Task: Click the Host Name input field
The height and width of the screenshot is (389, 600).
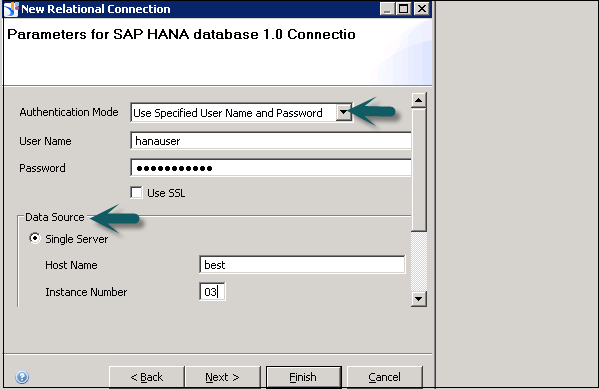Action: point(302,265)
